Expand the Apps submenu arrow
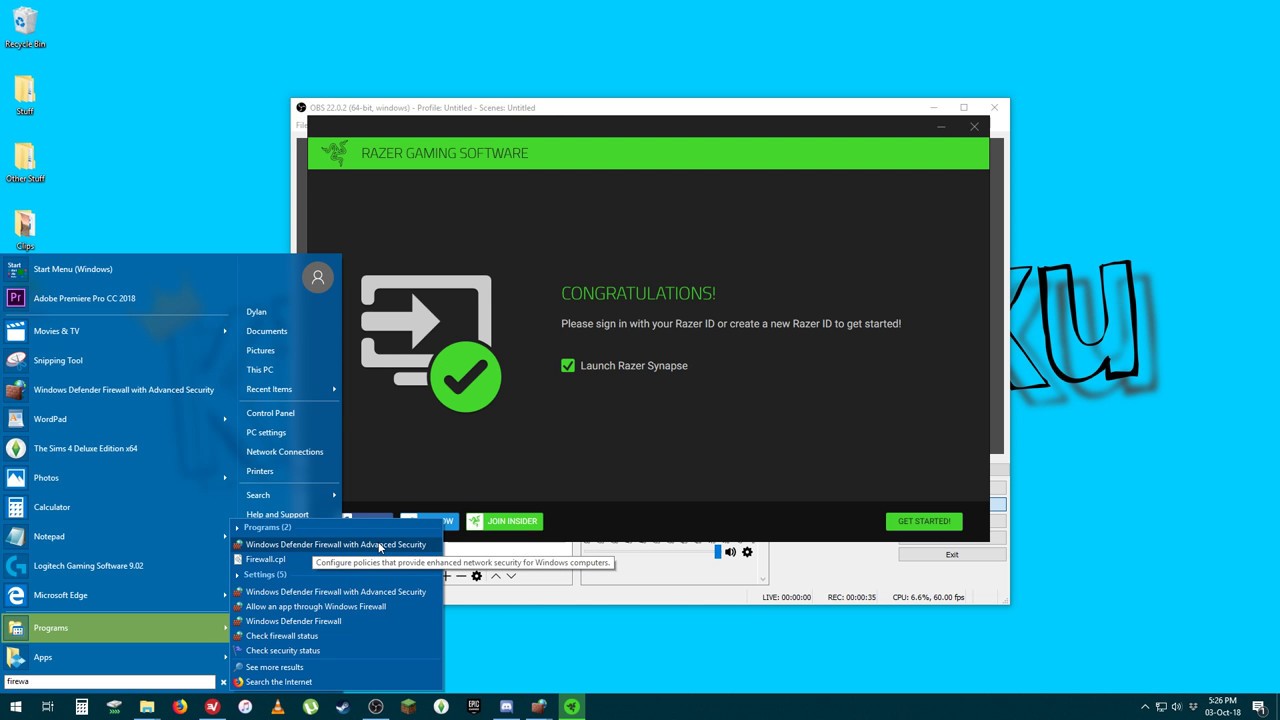Screen dimensions: 1280x720 click(225, 657)
